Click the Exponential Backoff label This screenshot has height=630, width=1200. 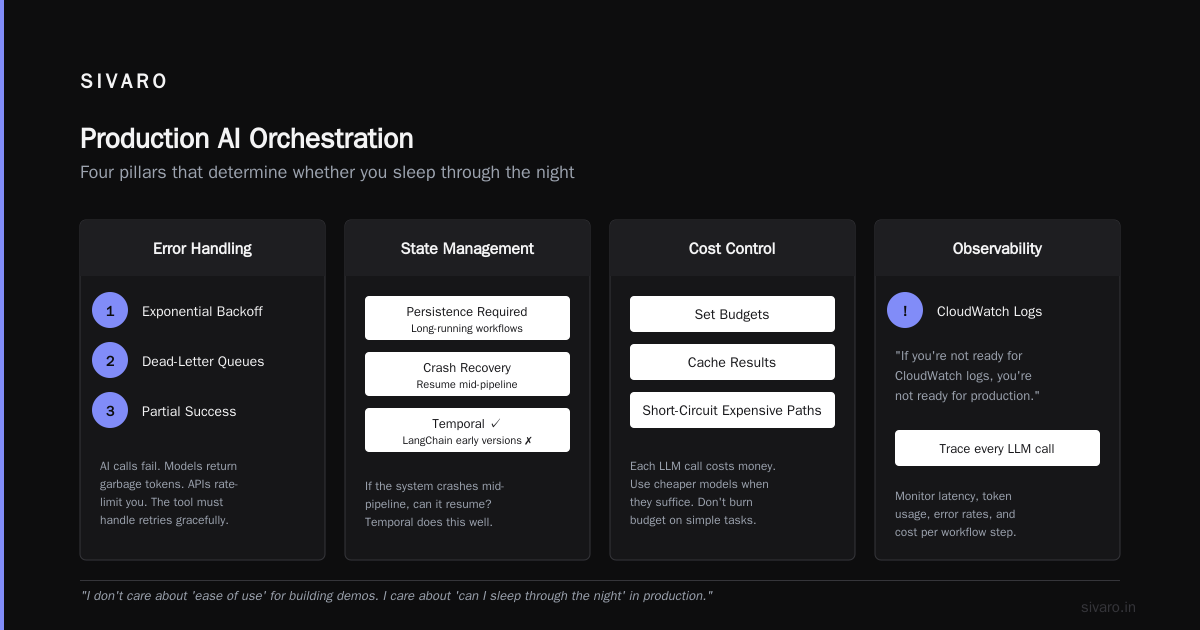202,311
